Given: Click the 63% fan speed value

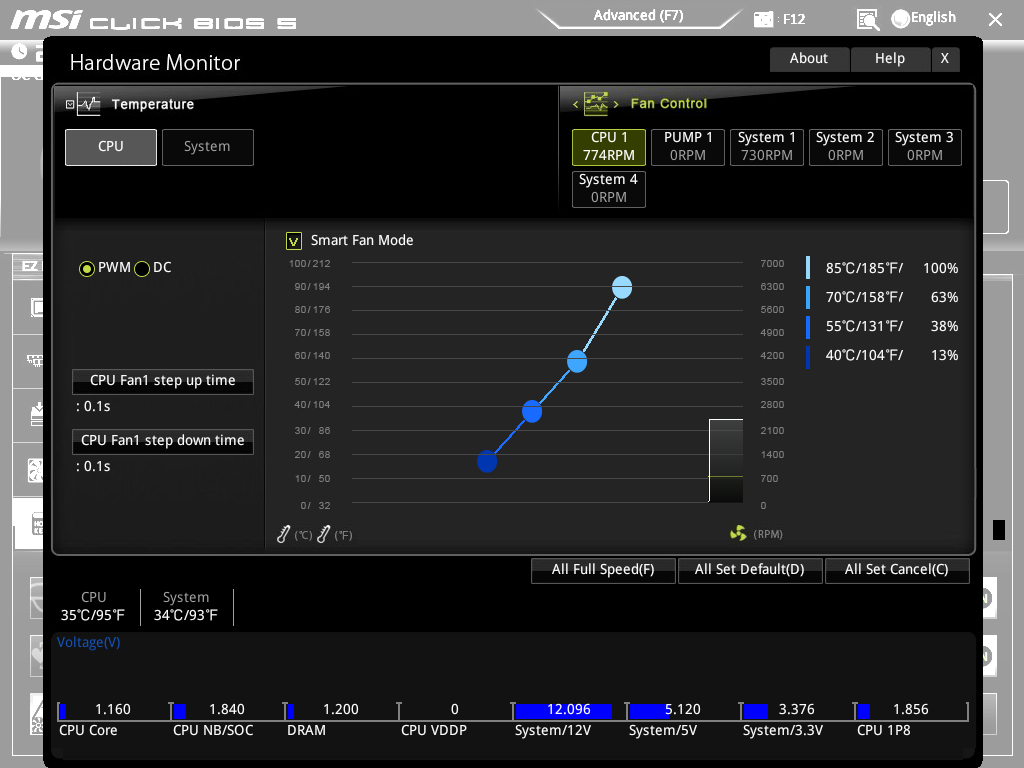Looking at the screenshot, I should pyautogui.click(x=944, y=298).
